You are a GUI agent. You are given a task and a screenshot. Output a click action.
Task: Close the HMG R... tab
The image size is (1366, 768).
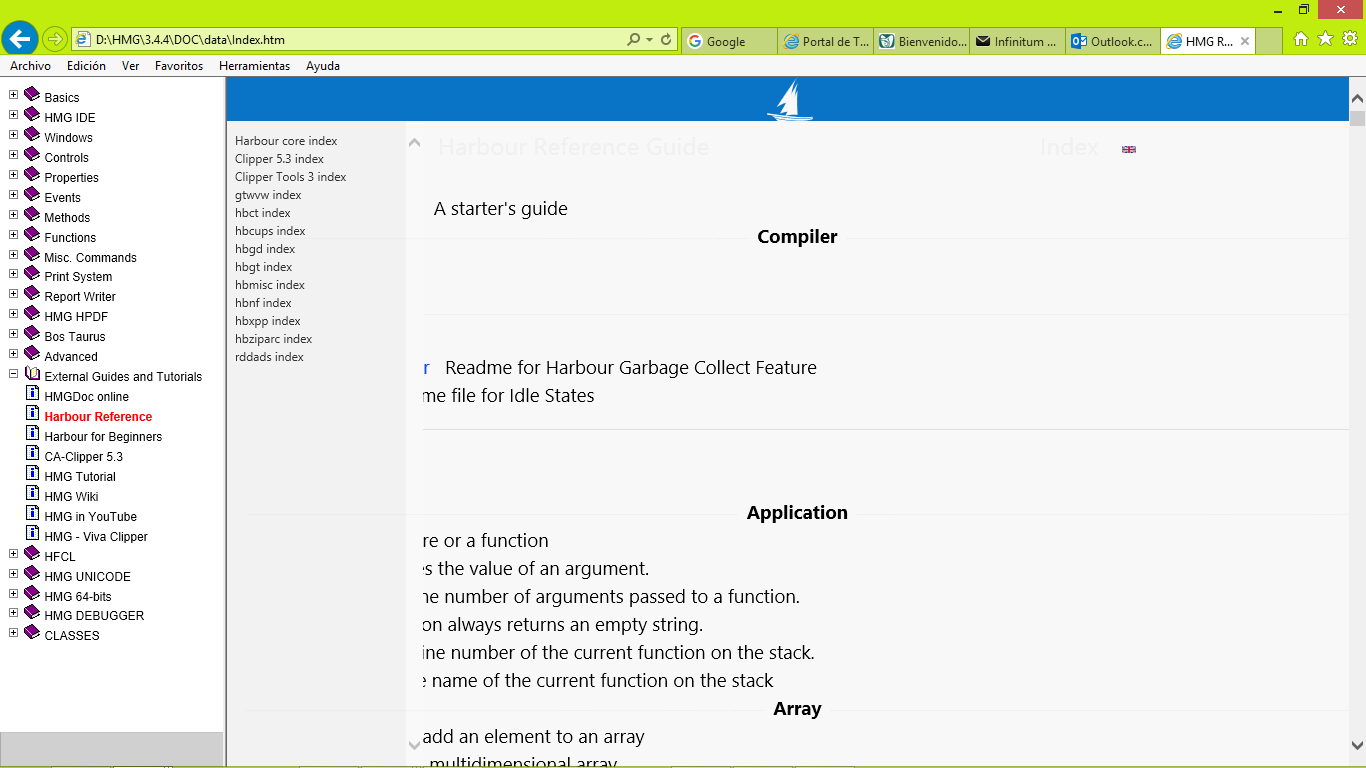pos(1244,41)
